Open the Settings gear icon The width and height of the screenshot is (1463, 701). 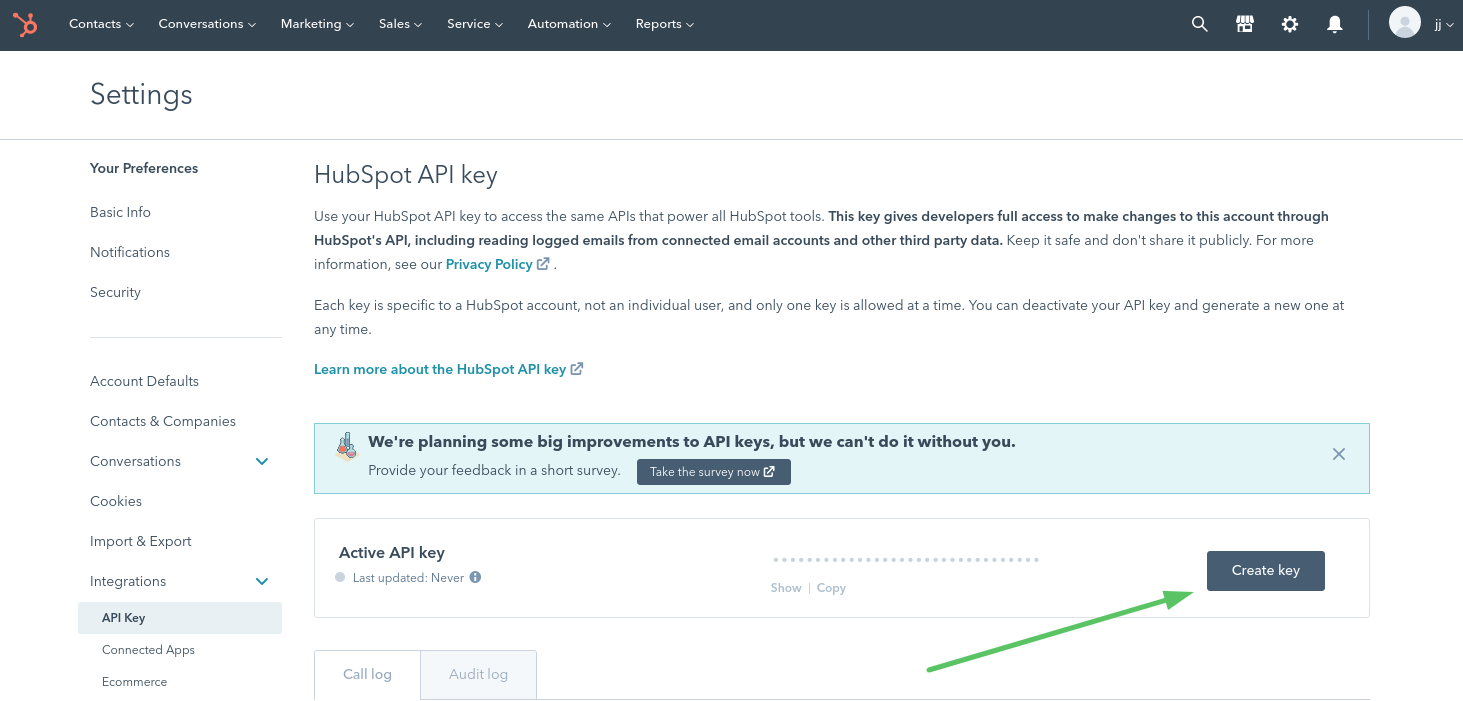point(1290,24)
